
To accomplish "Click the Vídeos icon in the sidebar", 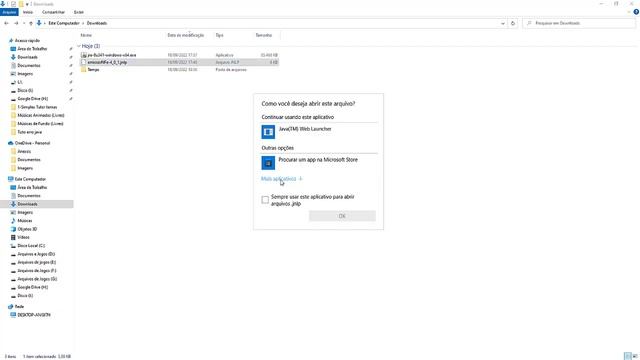I will click(13, 237).
